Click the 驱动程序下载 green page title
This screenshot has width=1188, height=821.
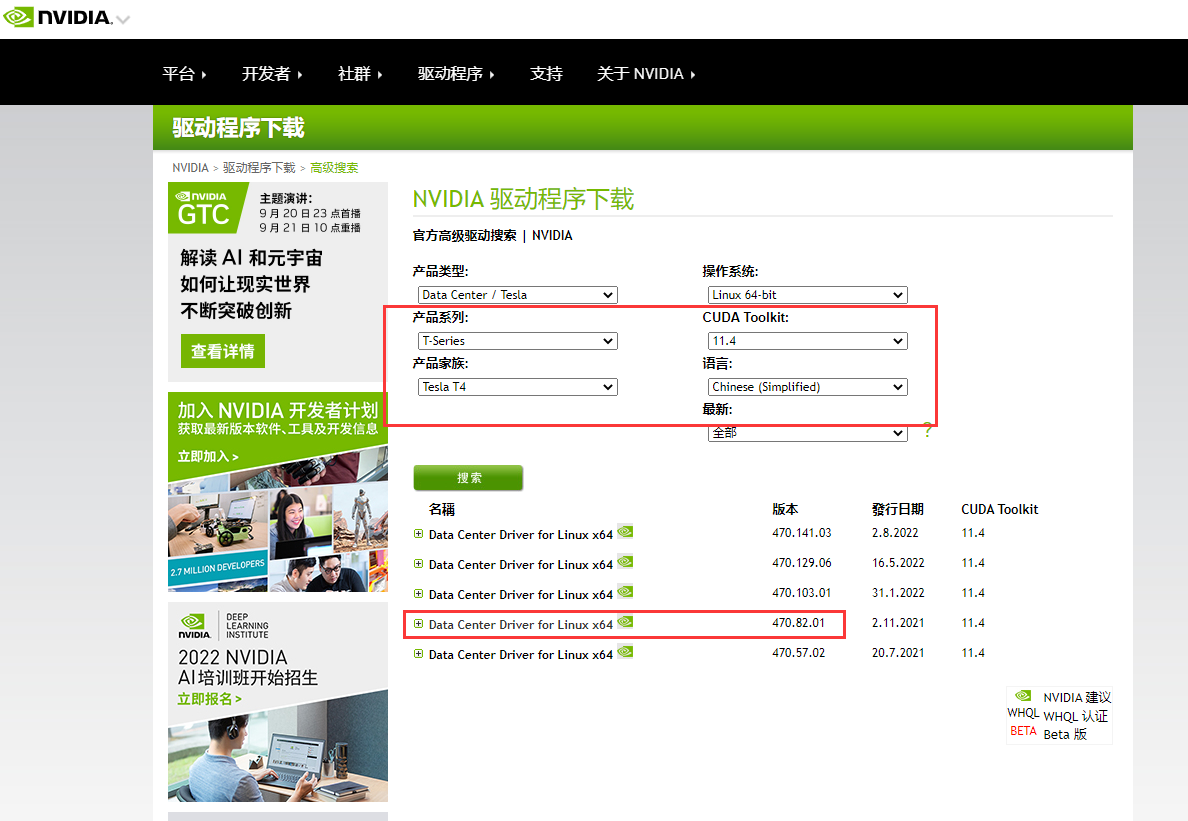[x=238, y=127]
